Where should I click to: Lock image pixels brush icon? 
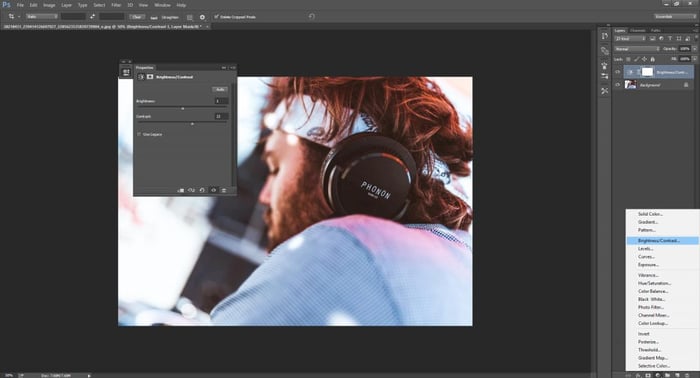pyautogui.click(x=637, y=59)
